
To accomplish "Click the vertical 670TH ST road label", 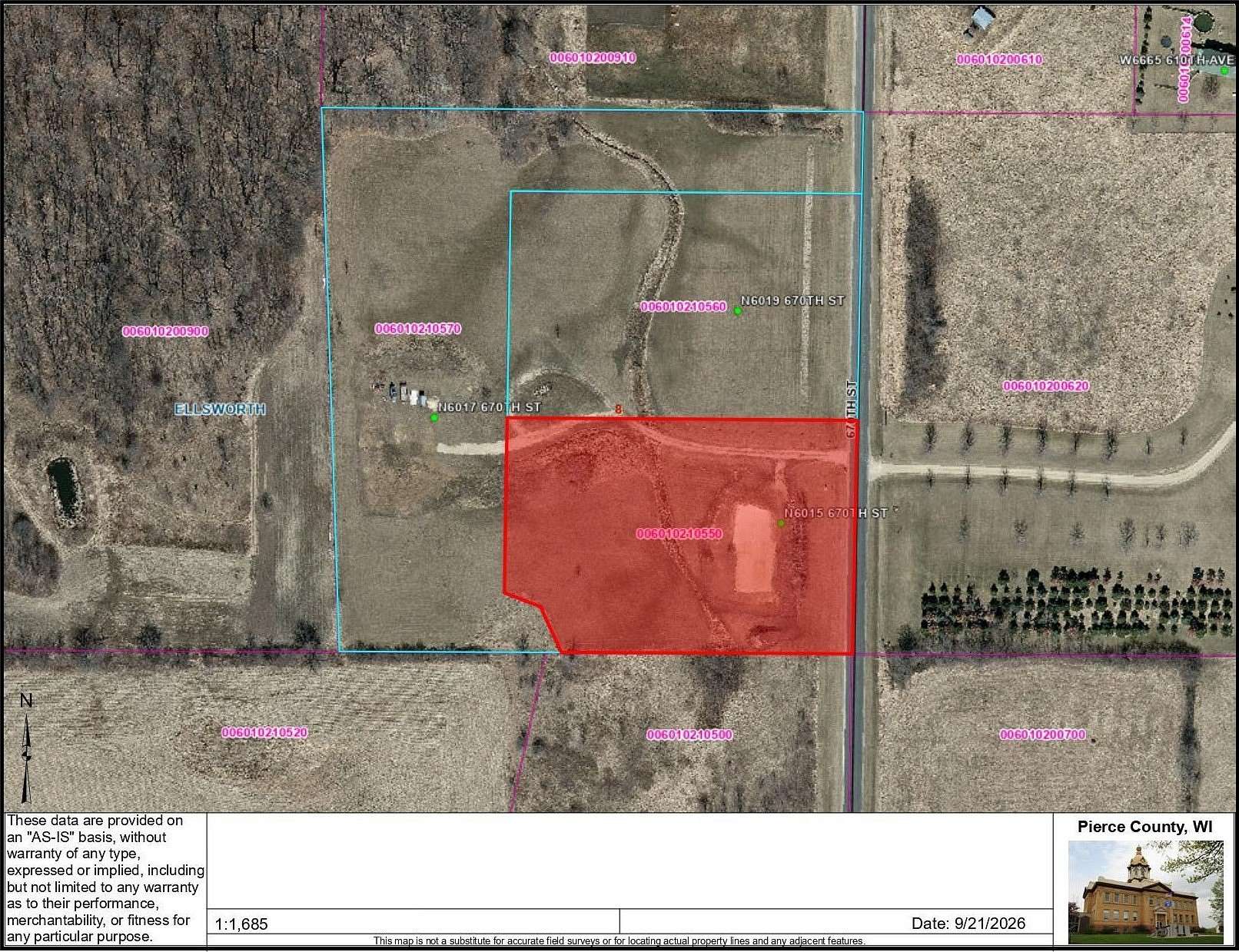I will coord(852,409).
